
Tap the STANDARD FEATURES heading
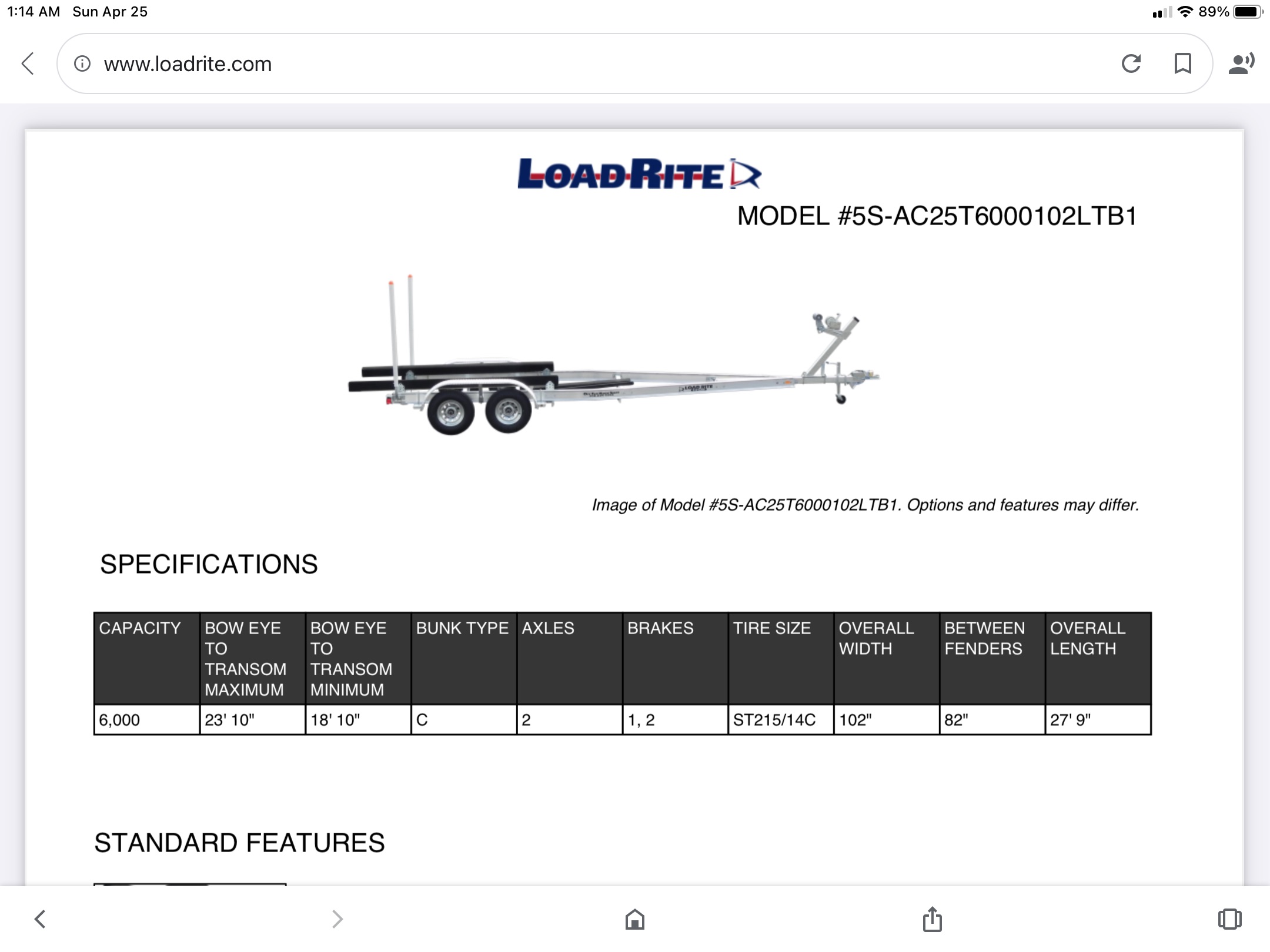click(x=239, y=843)
